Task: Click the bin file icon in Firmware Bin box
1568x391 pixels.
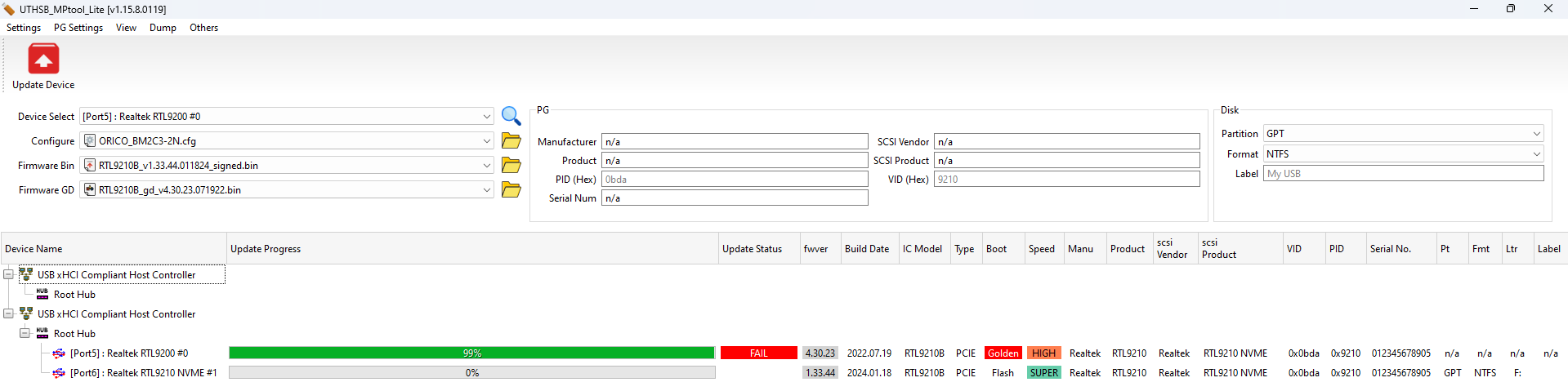Action: tap(90, 165)
